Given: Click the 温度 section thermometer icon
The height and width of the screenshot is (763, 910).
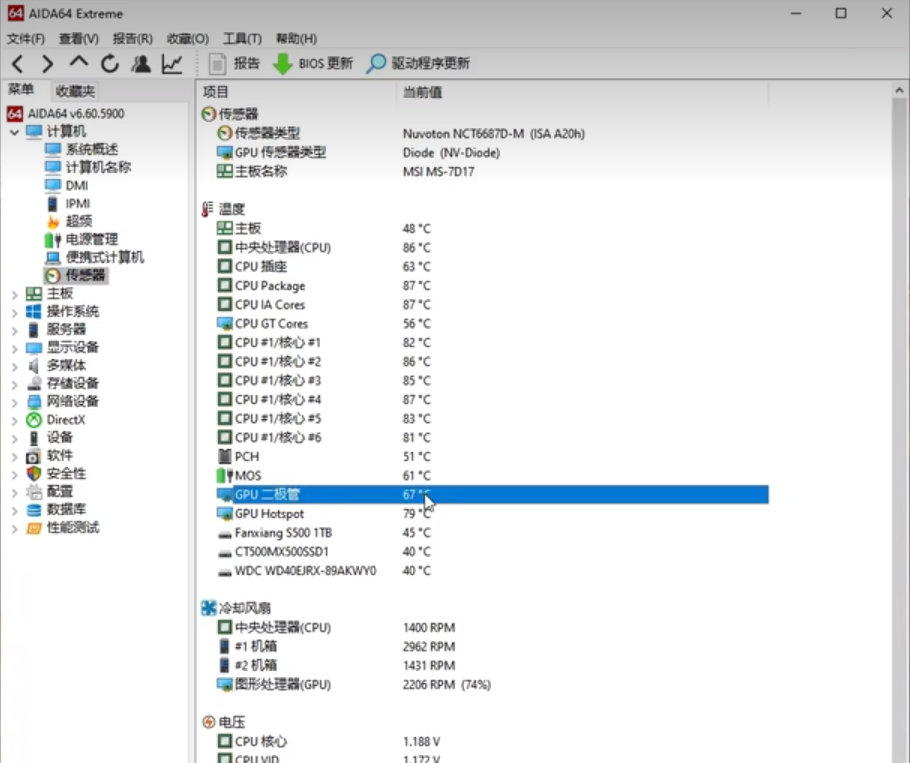Looking at the screenshot, I should [208, 209].
